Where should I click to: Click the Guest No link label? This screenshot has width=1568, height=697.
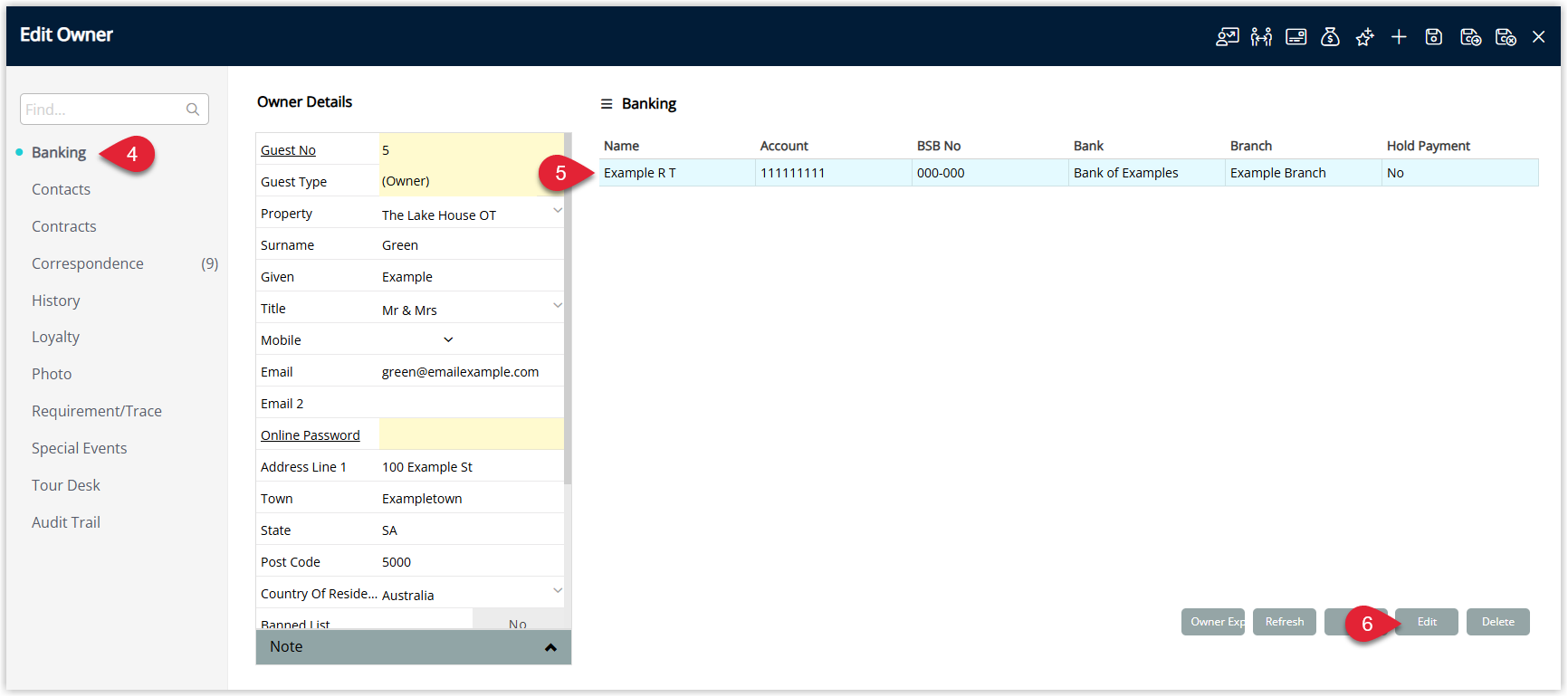click(288, 150)
